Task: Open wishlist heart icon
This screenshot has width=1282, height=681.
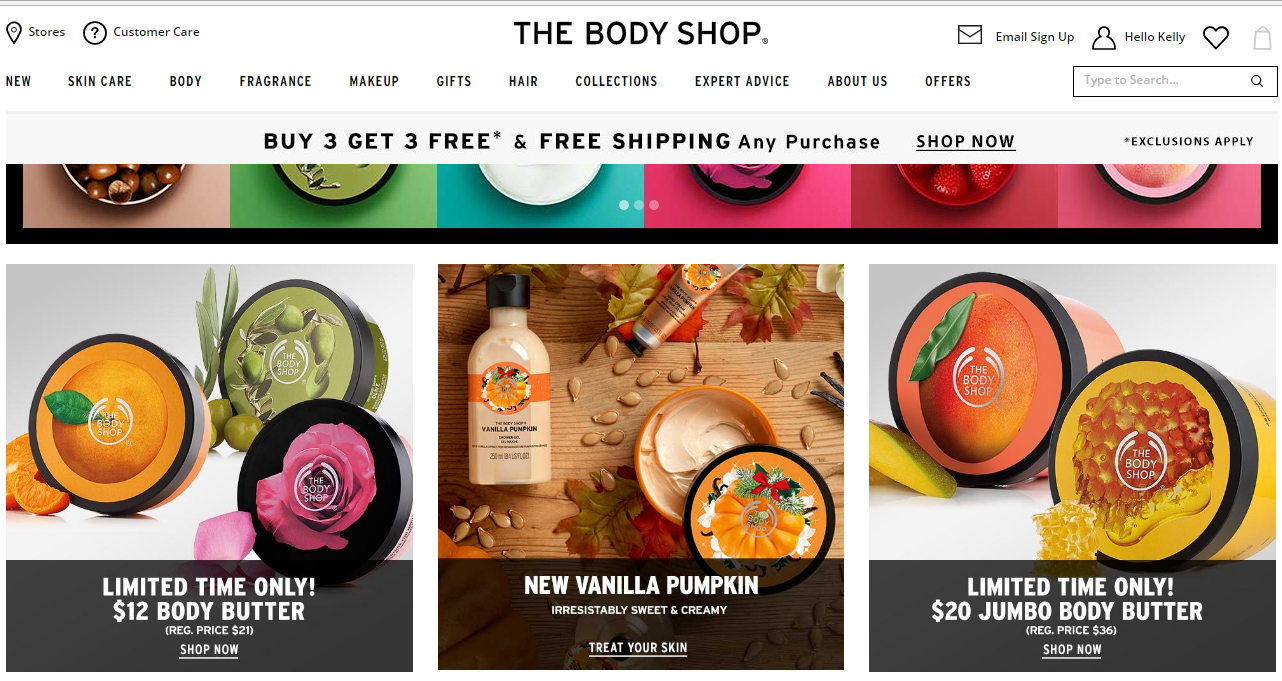Action: coord(1215,38)
